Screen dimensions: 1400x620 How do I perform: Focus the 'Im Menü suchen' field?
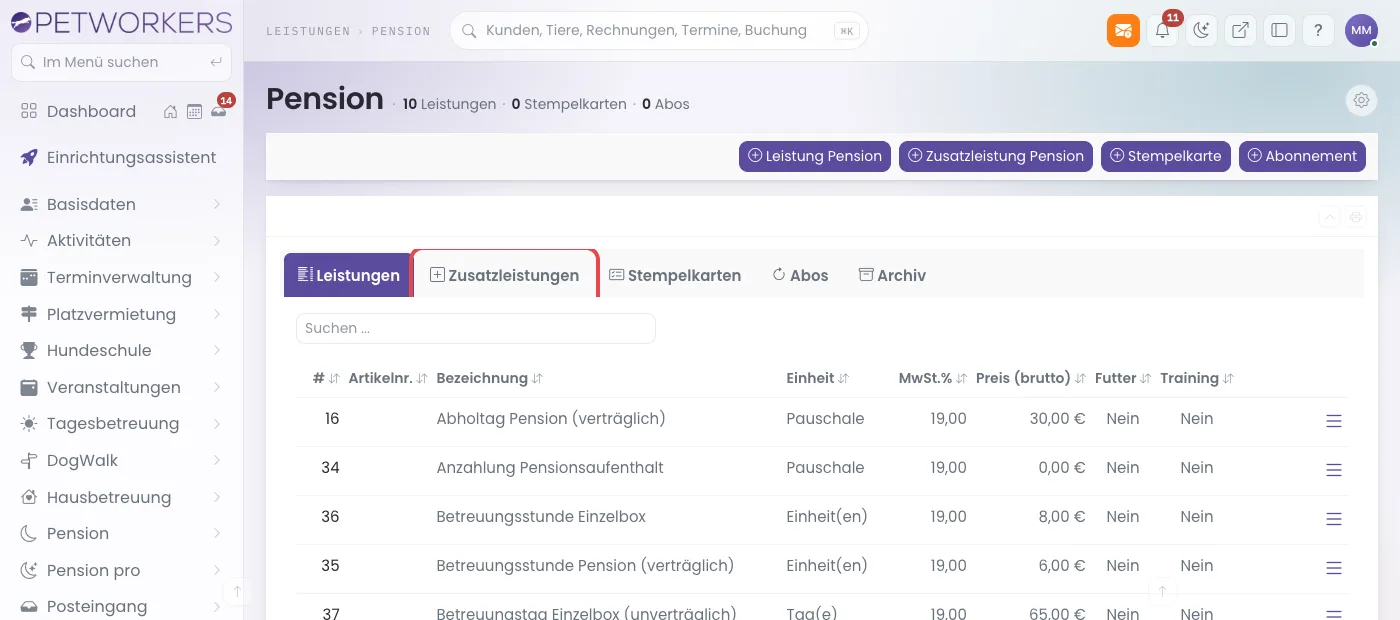click(x=121, y=62)
